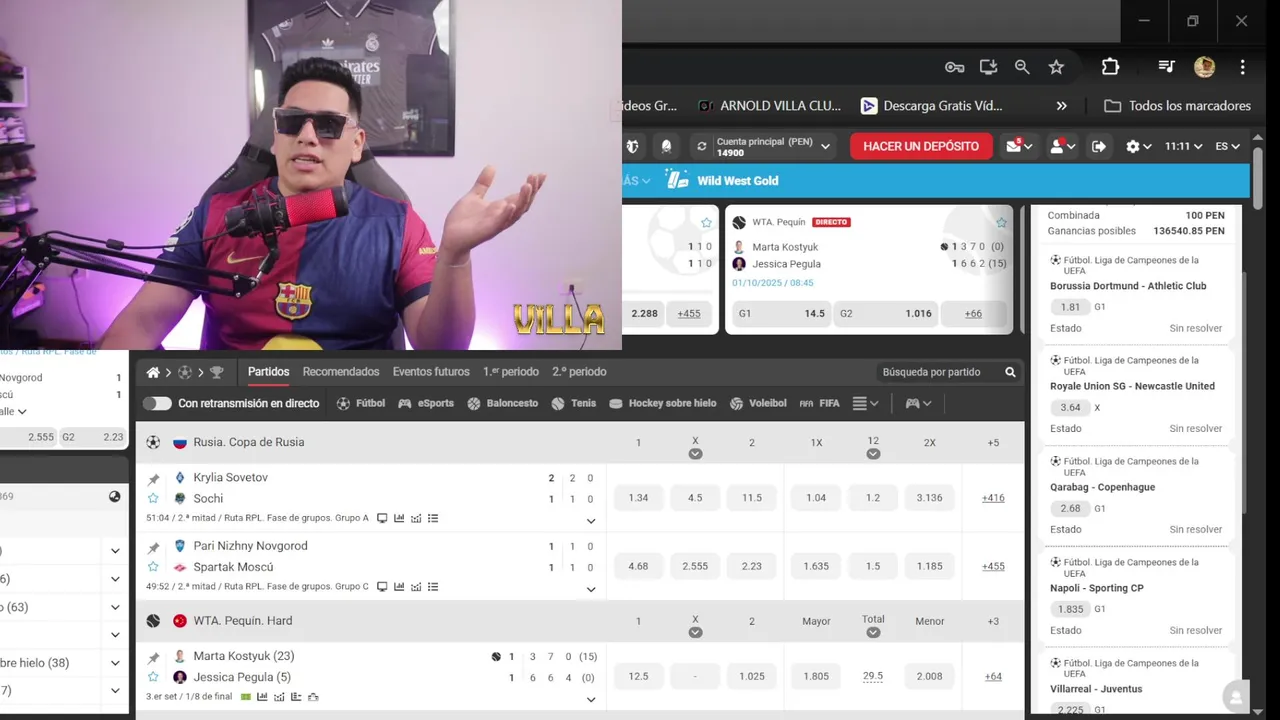Pin the Marta Kostyuk match
The image size is (1280, 720).
(x=153, y=658)
